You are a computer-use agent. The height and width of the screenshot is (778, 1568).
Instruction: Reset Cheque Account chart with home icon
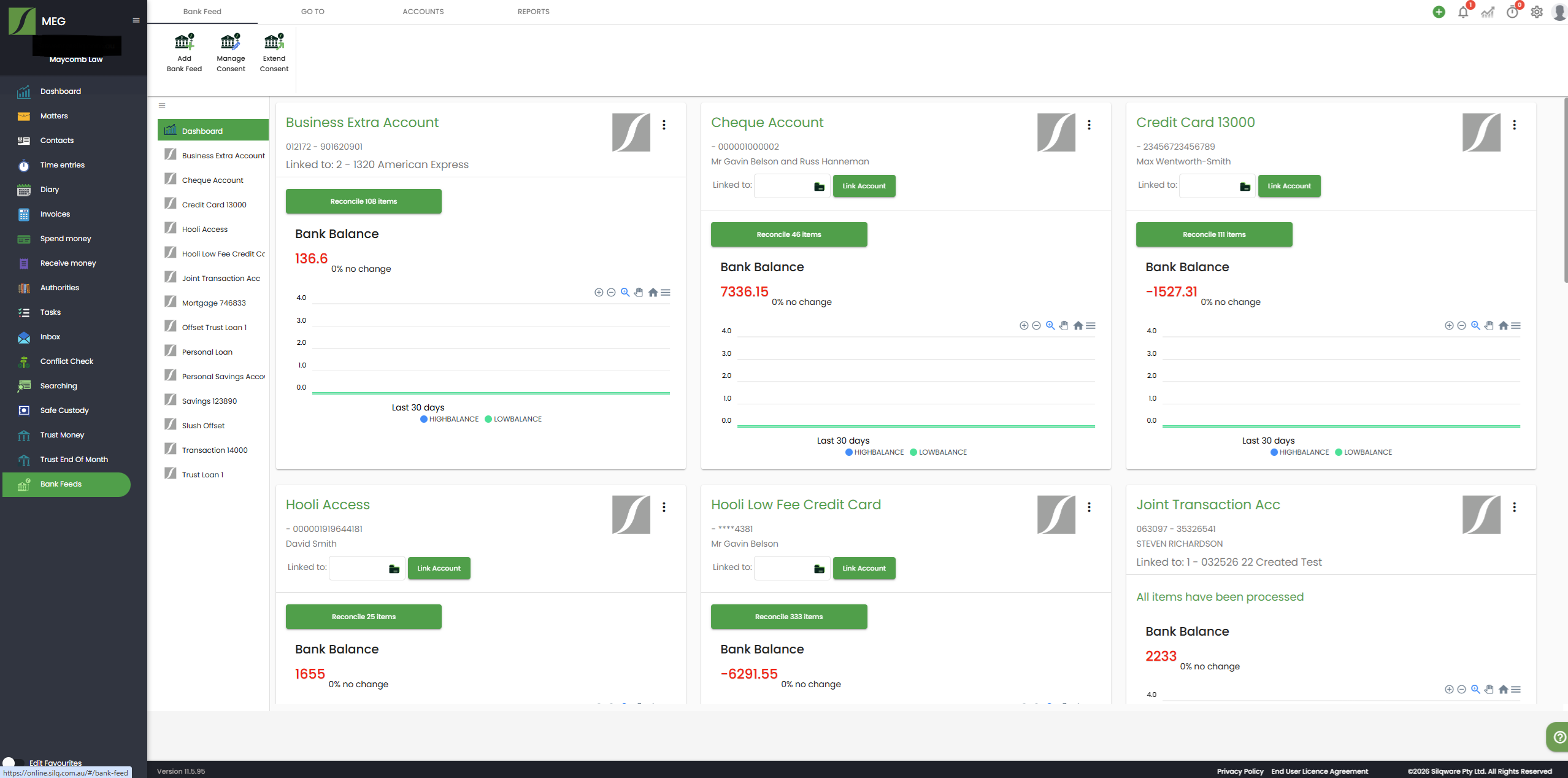point(1078,326)
